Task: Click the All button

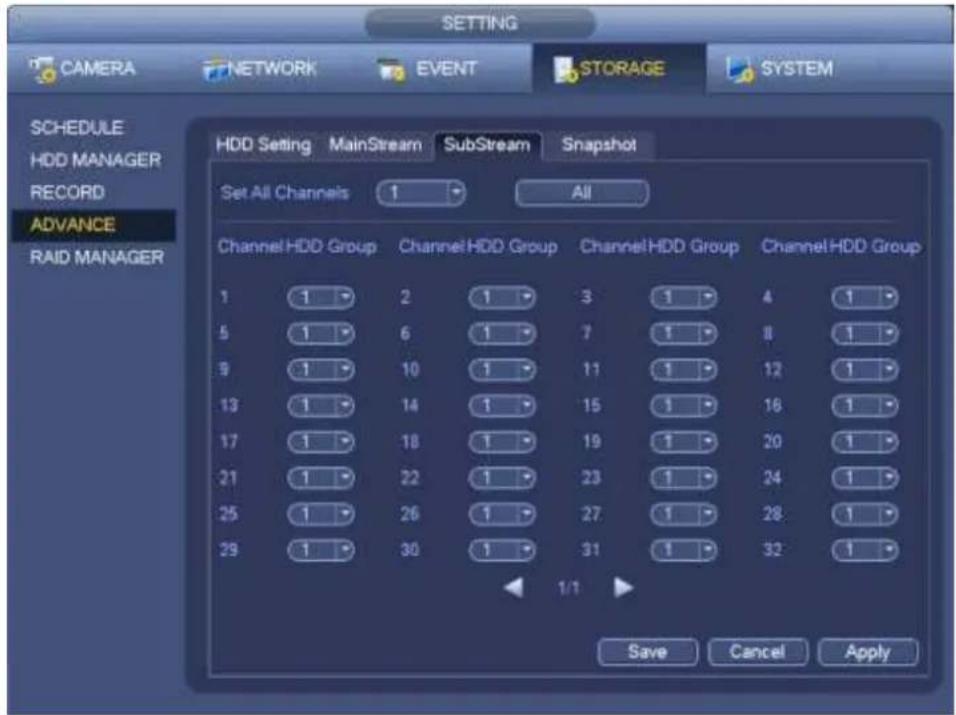Action: tap(582, 193)
